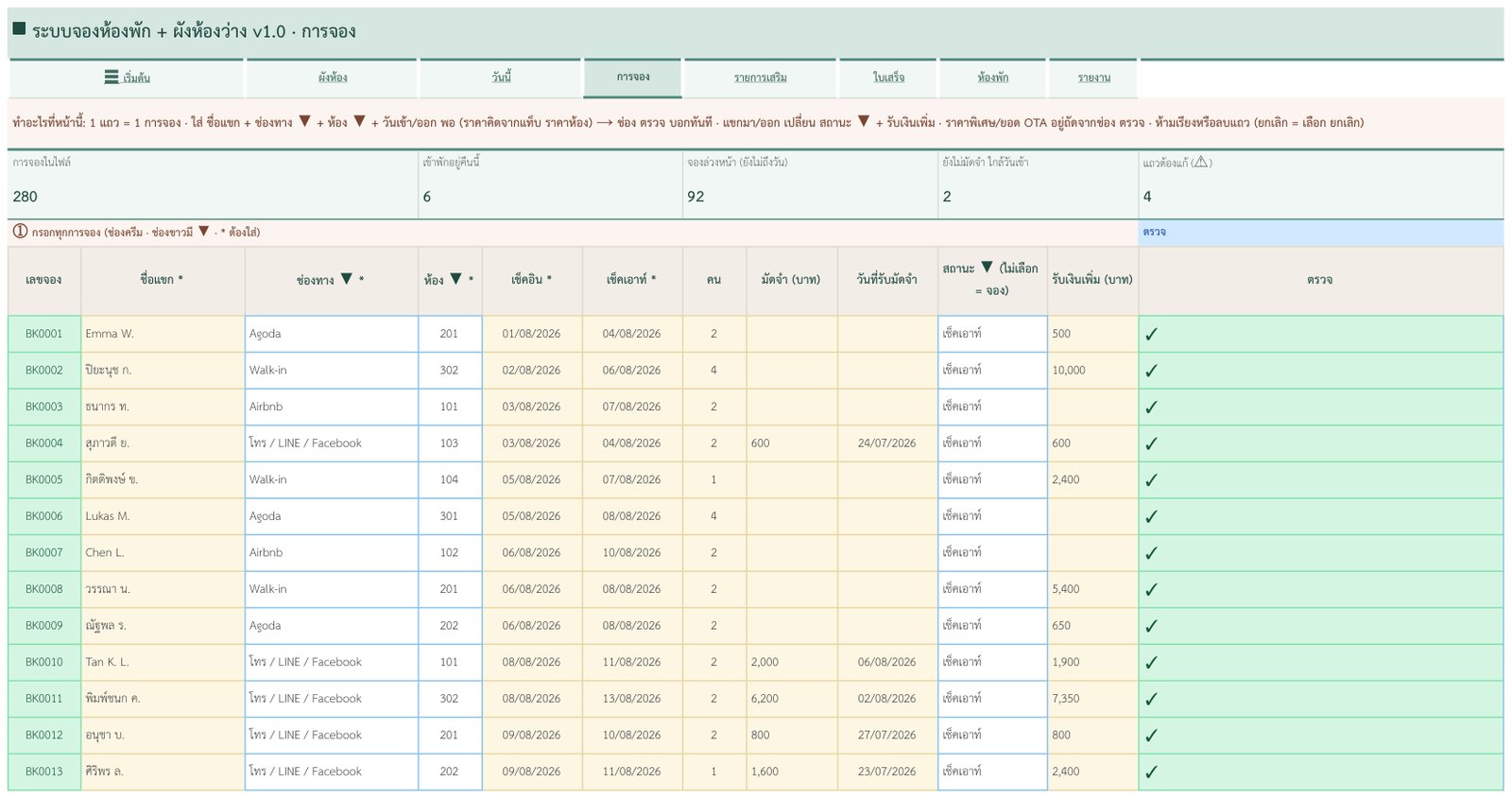Click the checkmark in row BK0001
This screenshot has height=799, width=1512.
click(1151, 335)
